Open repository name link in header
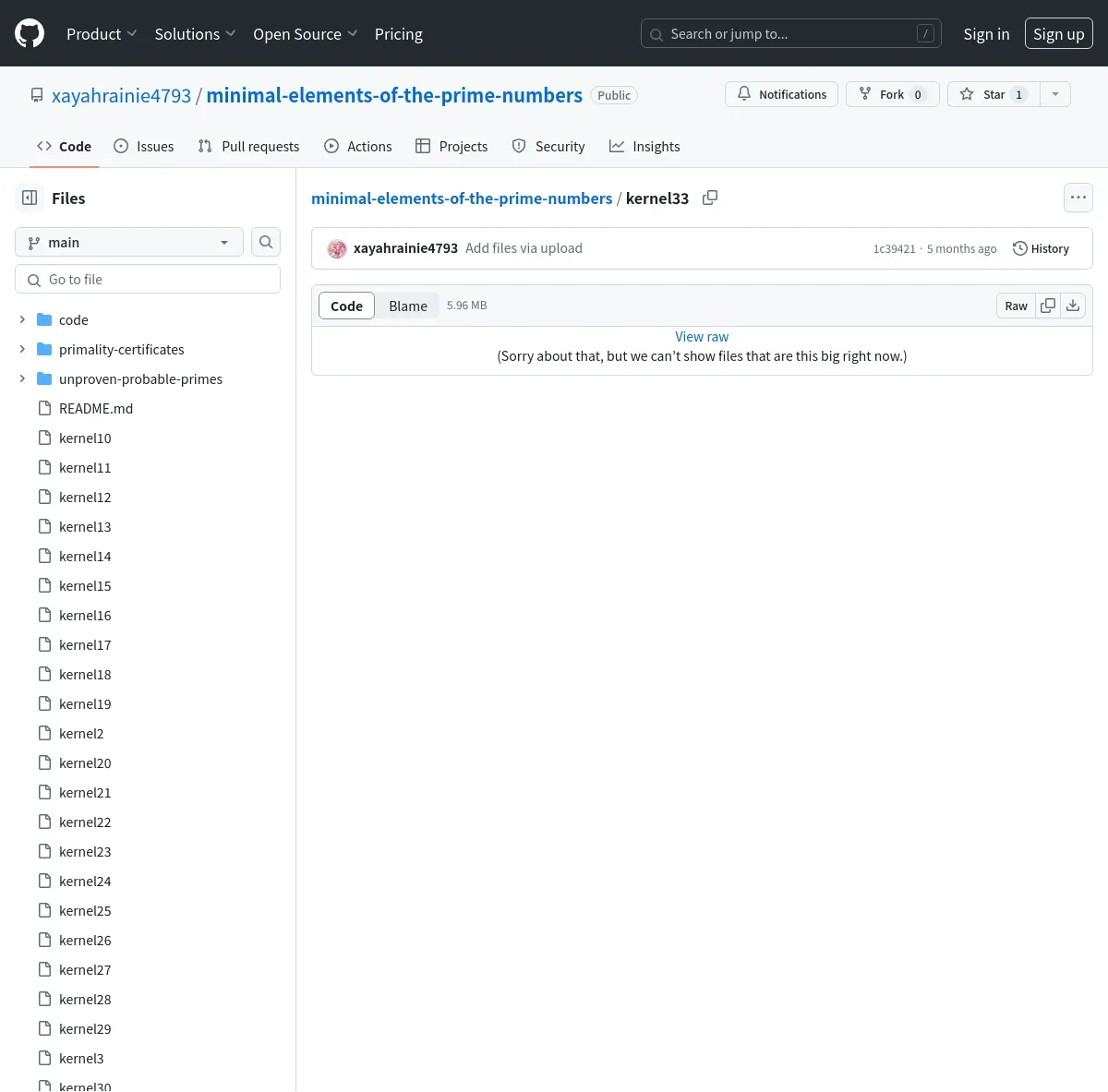This screenshot has width=1108, height=1092. (x=394, y=95)
